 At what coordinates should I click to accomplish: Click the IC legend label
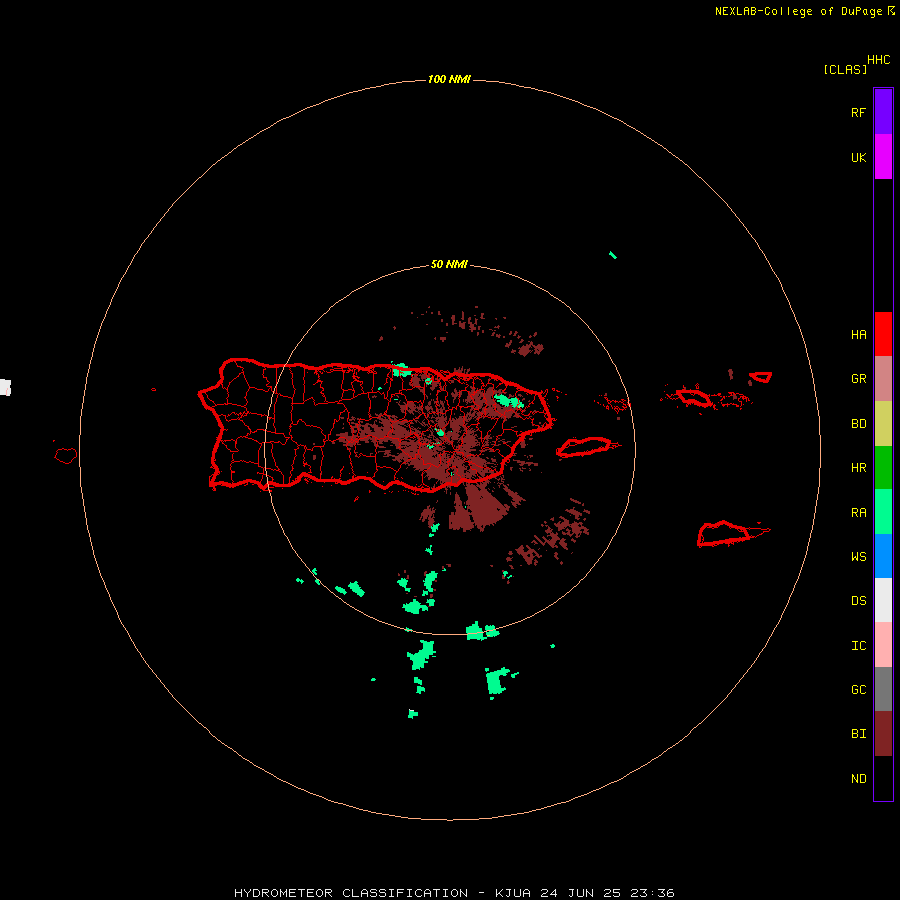tap(858, 646)
